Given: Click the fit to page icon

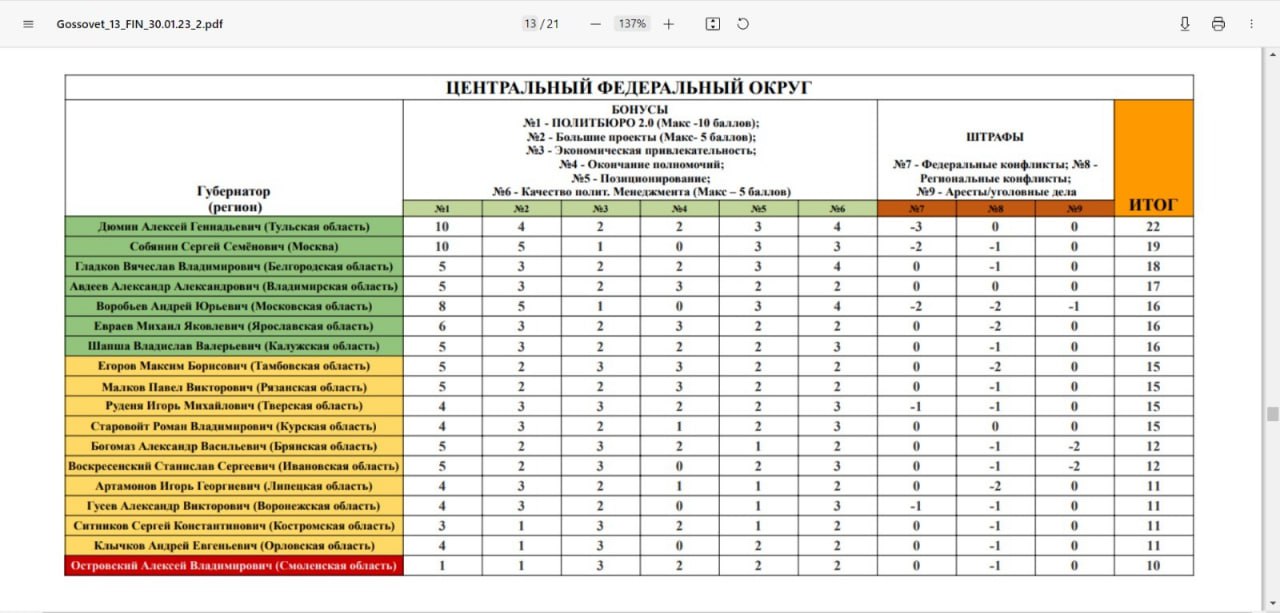Looking at the screenshot, I should coord(712,24).
